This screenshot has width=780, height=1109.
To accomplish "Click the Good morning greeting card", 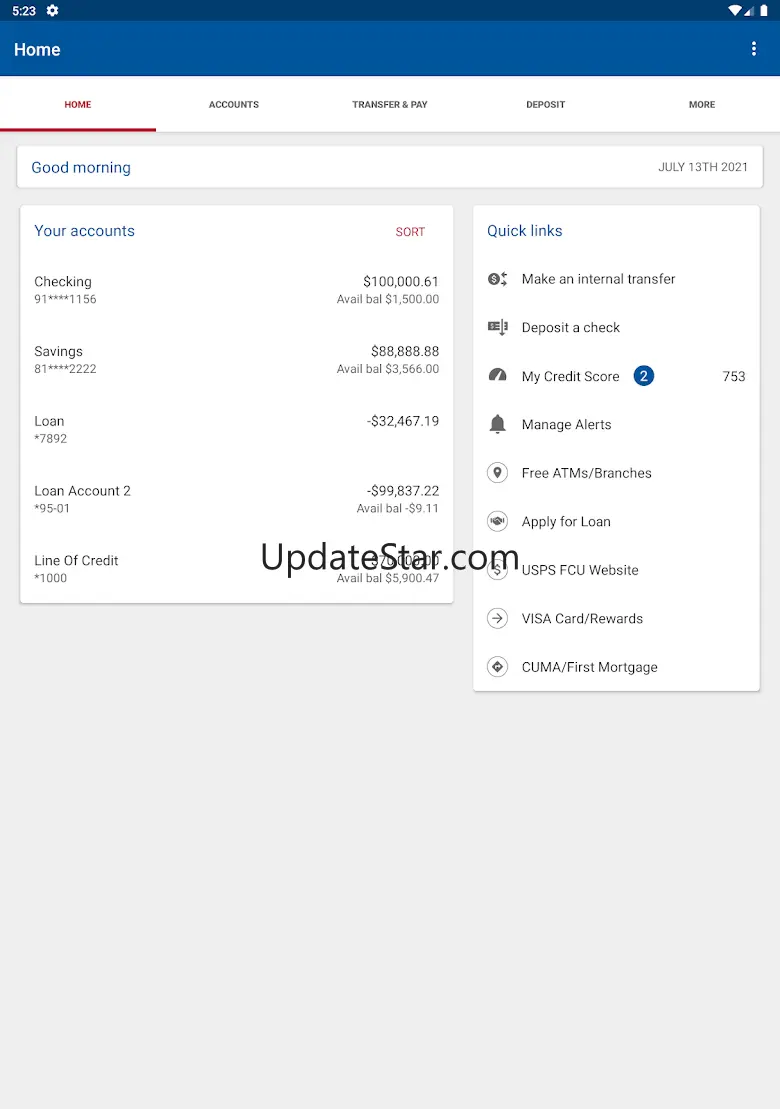I will (390, 167).
